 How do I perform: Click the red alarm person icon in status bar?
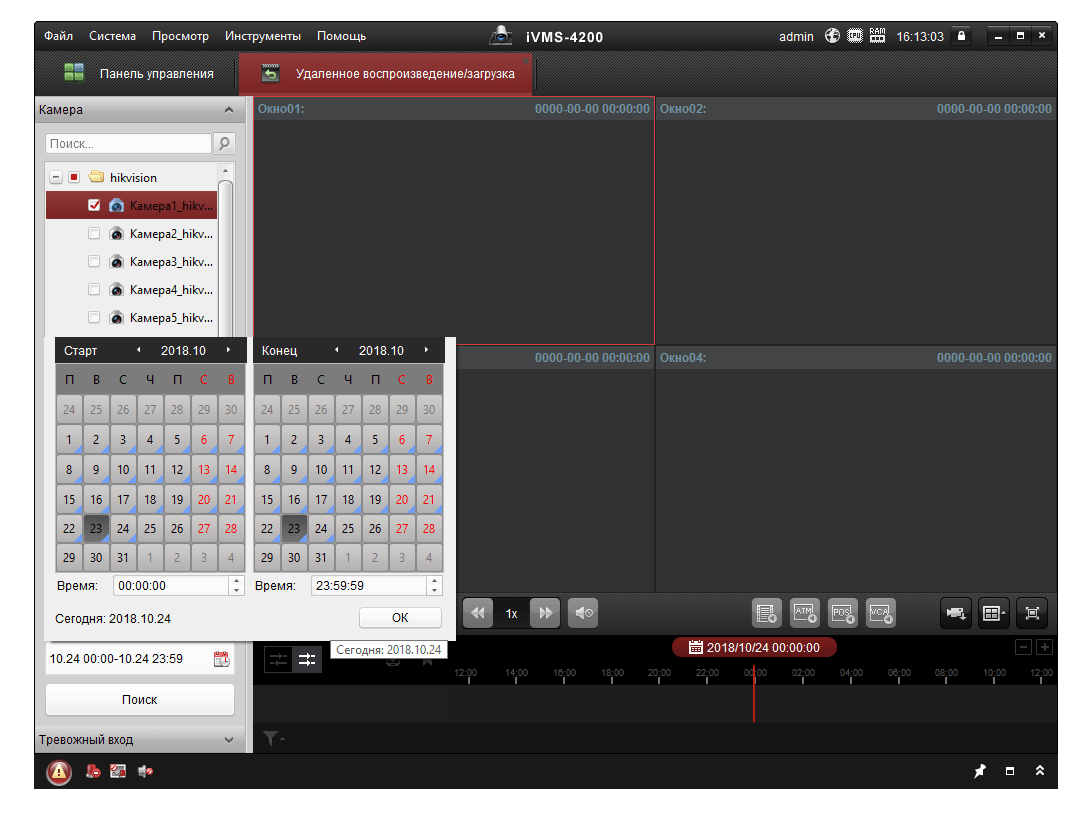click(93, 771)
